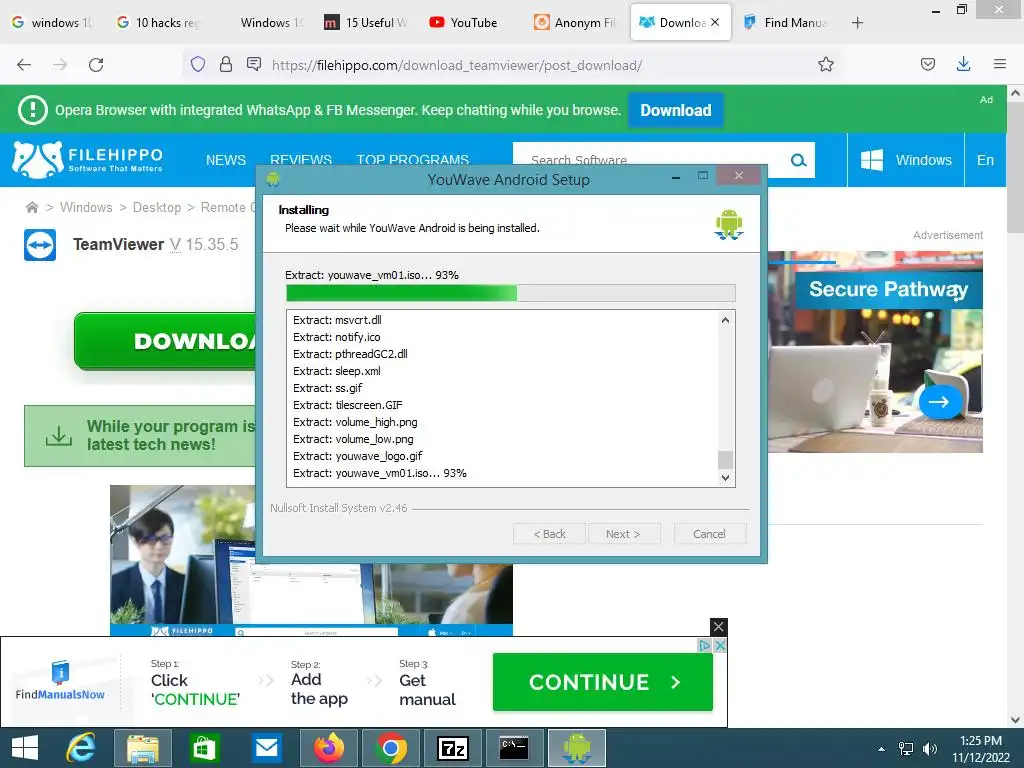Click the green CONTINUE ad button
The image size is (1024, 768).
point(603,682)
